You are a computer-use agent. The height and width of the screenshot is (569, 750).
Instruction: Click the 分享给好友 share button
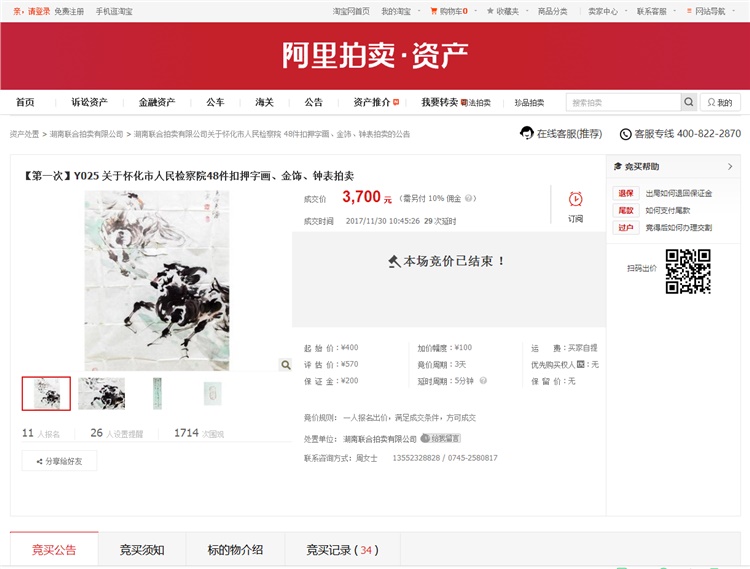click(59, 461)
